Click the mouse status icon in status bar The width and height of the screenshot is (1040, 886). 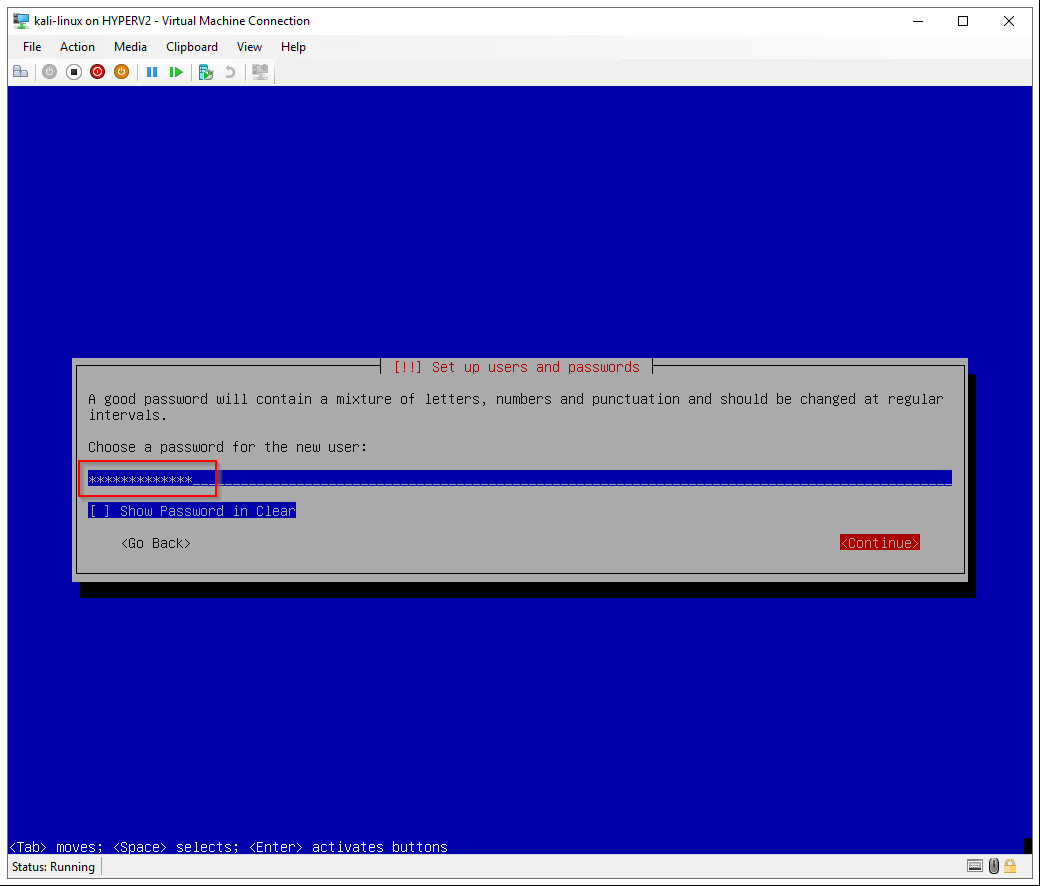(993, 867)
